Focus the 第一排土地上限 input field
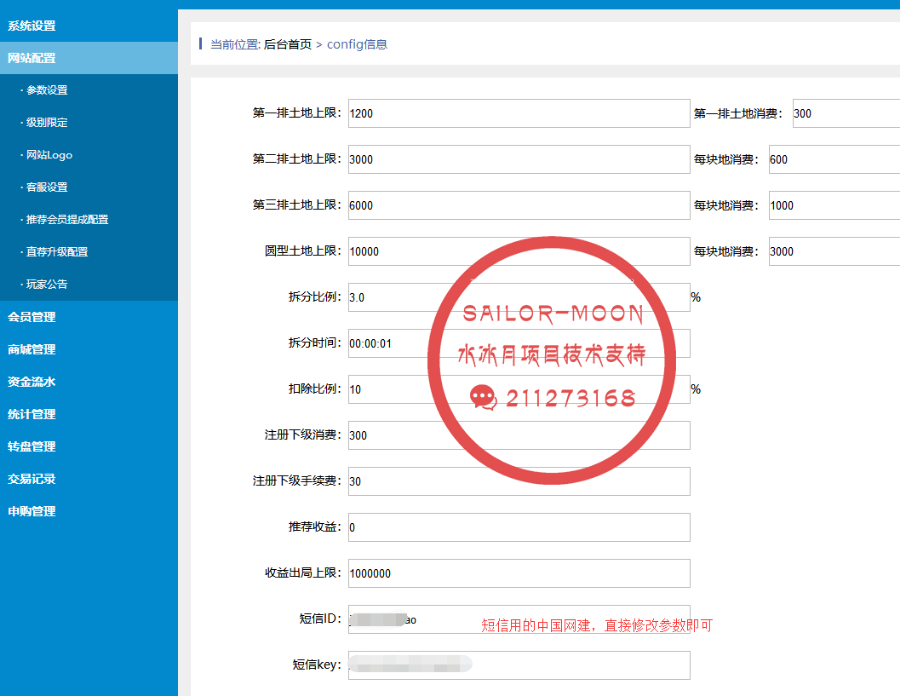The width and height of the screenshot is (900, 696). point(519,113)
